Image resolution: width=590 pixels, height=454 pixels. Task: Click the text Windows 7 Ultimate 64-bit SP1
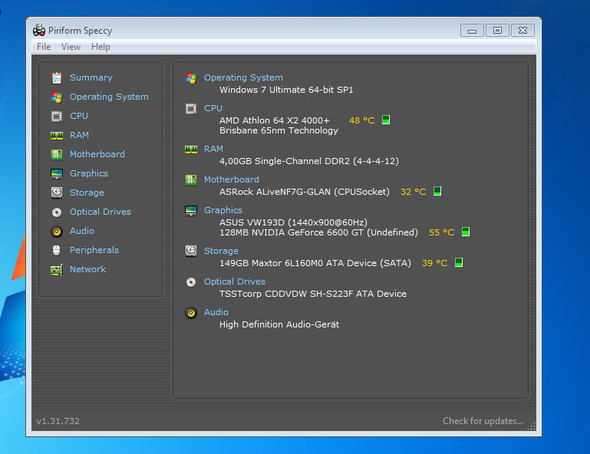286,90
